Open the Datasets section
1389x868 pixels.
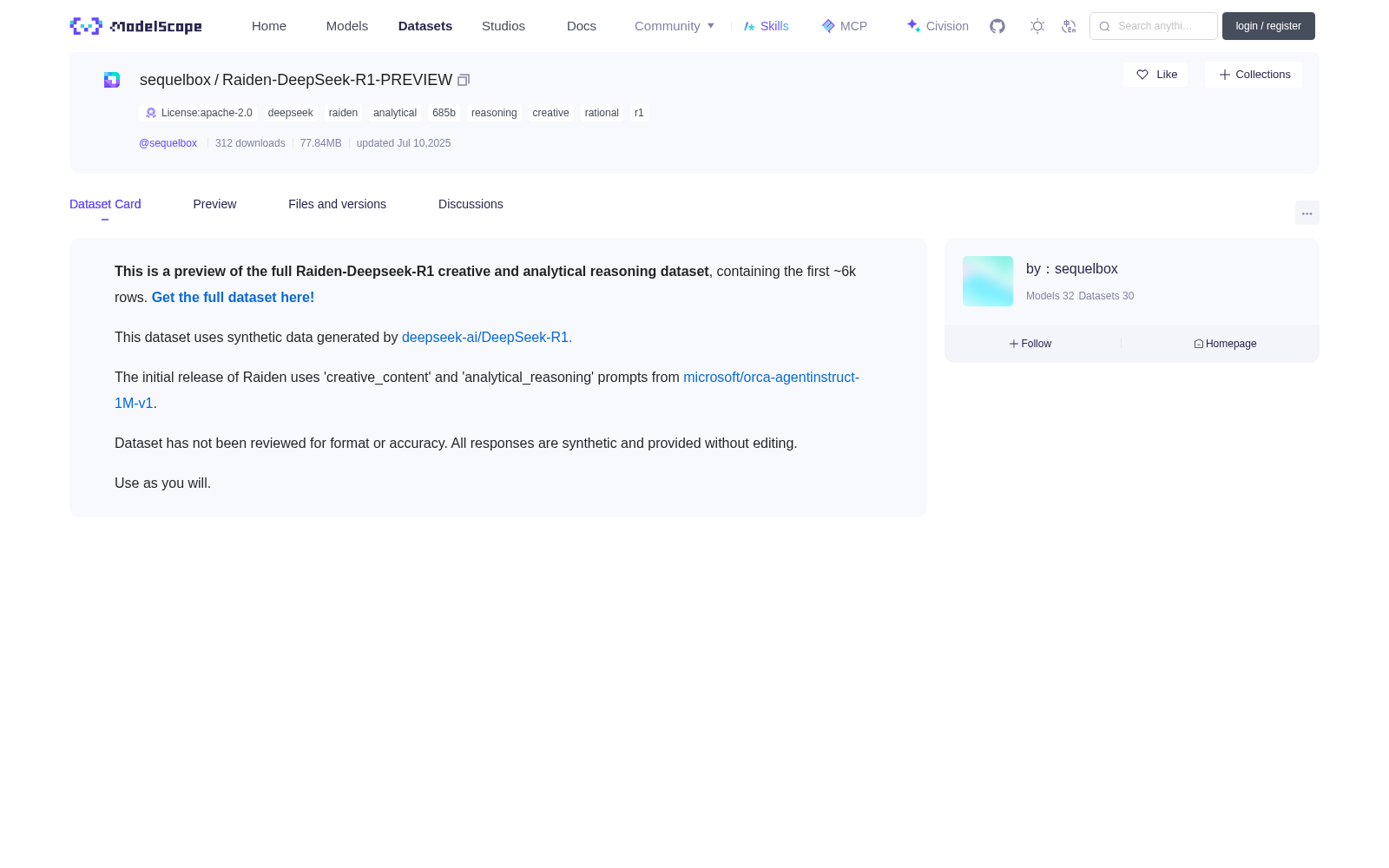coord(425,26)
